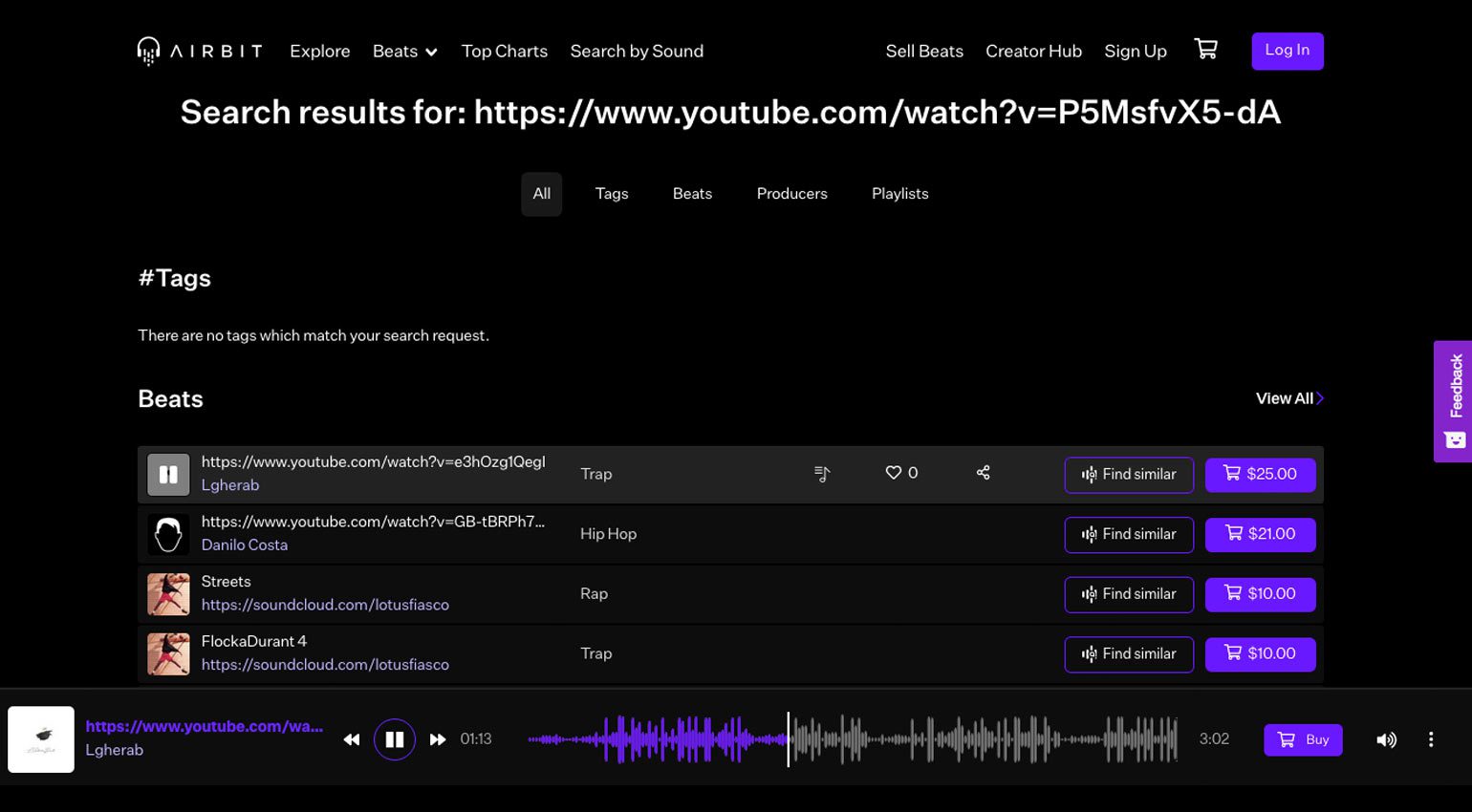Find similar to Danilo Costa beat
This screenshot has width=1472, height=812.
tap(1129, 535)
